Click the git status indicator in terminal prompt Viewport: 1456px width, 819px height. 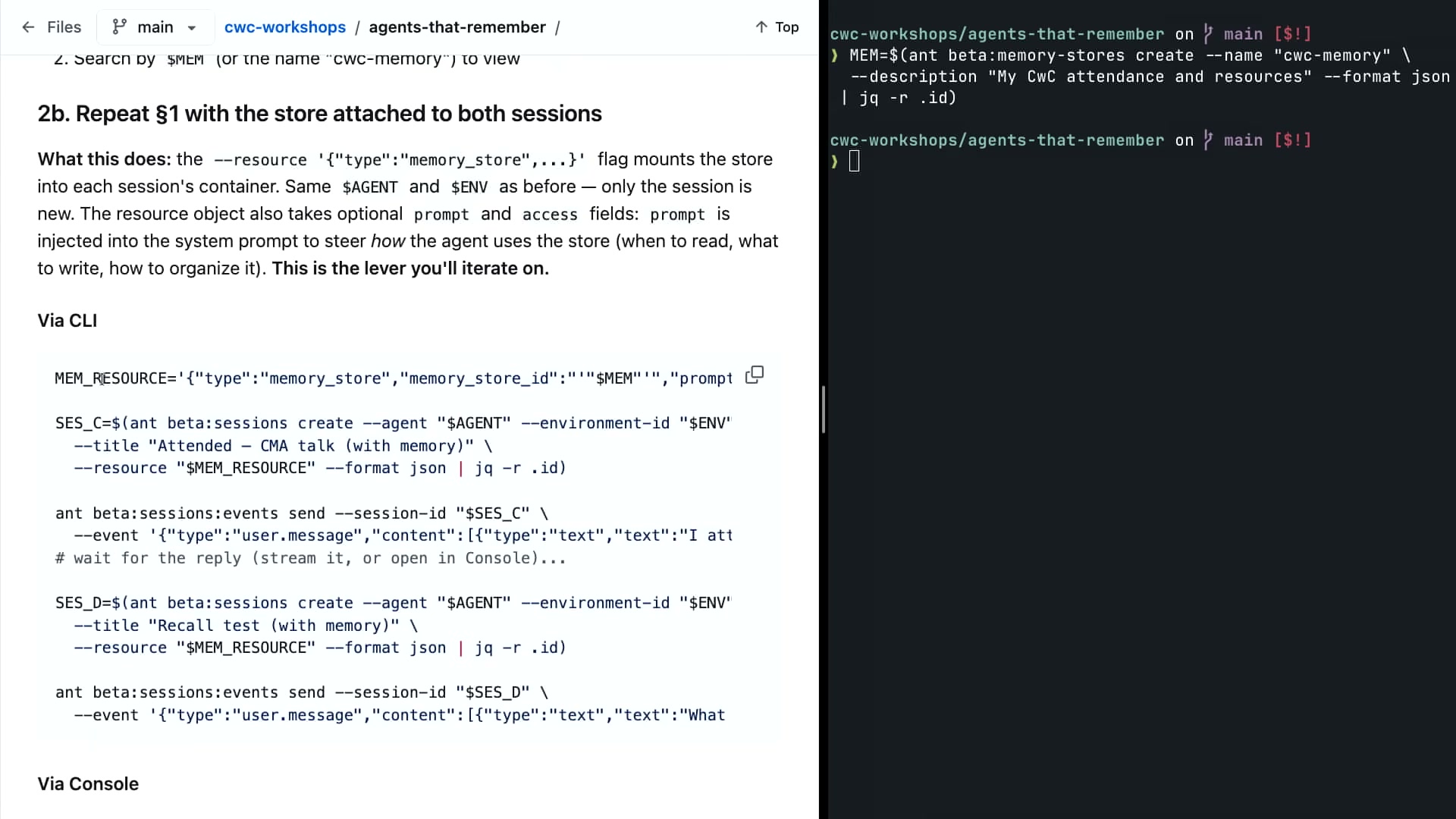(x=1293, y=140)
